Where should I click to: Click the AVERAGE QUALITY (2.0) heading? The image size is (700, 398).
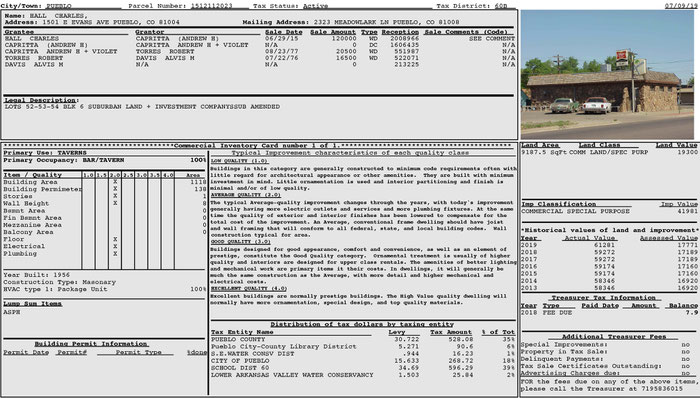pyautogui.click(x=246, y=195)
